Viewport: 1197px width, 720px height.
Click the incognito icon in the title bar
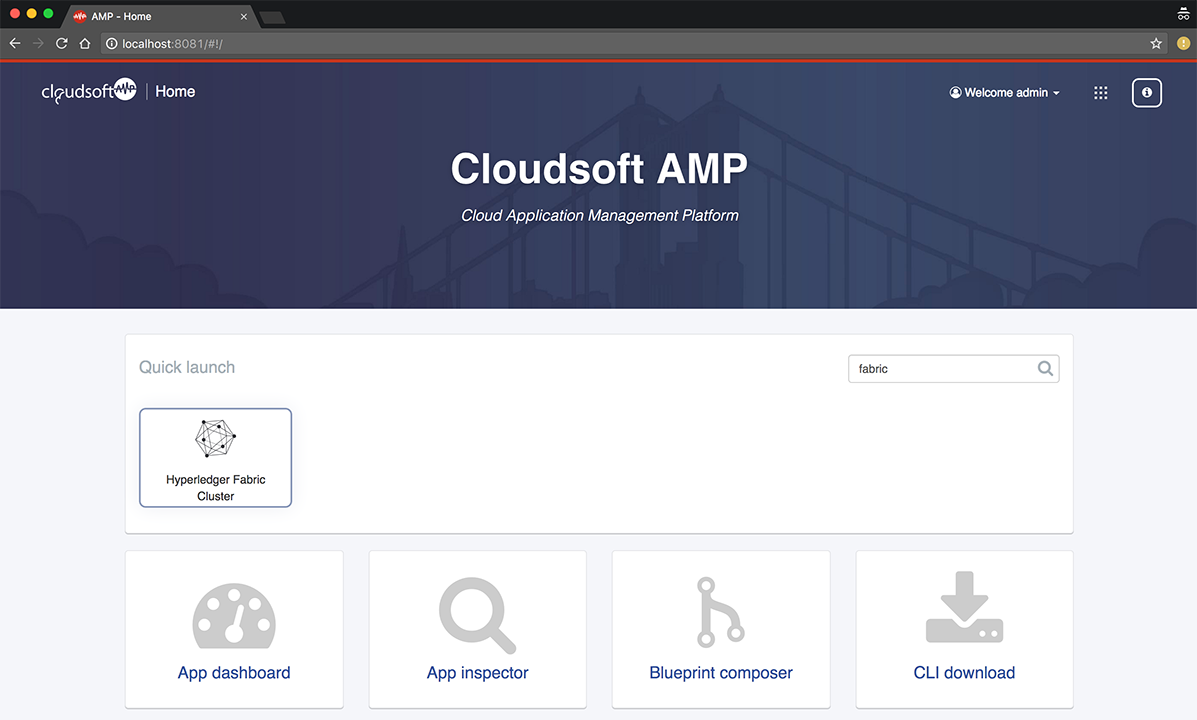(1183, 13)
